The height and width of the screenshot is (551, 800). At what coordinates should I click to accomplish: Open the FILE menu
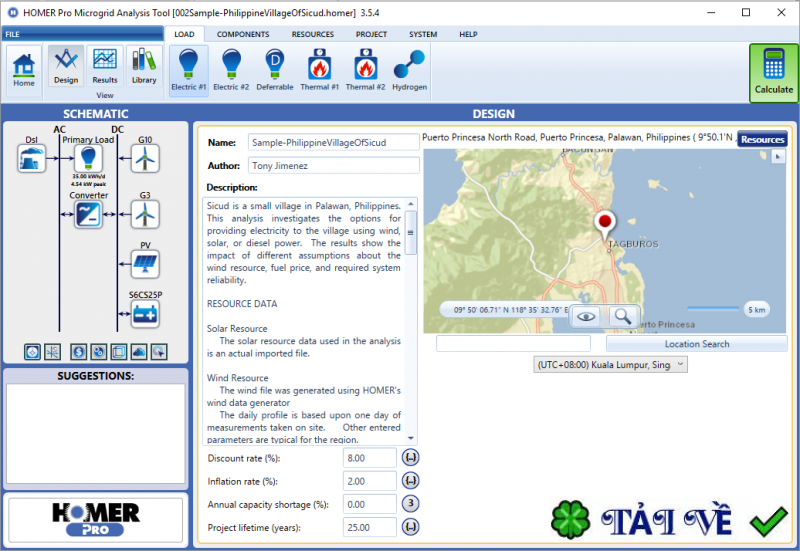(83, 34)
